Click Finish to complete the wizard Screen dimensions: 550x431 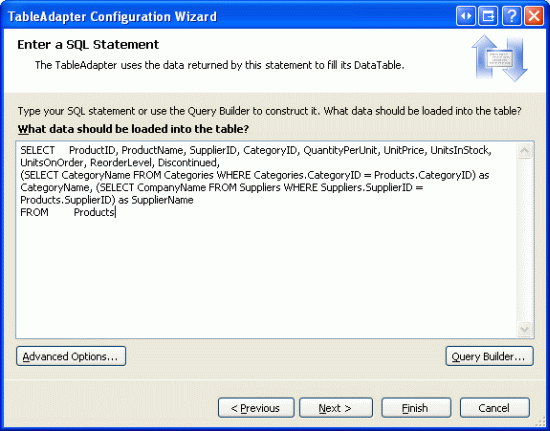pos(416,408)
